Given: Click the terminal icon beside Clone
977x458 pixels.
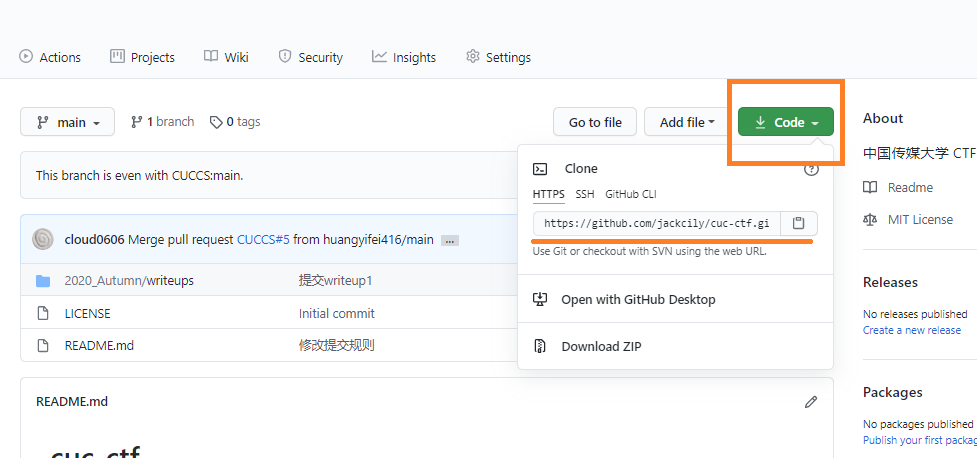Looking at the screenshot, I should click(x=540, y=169).
